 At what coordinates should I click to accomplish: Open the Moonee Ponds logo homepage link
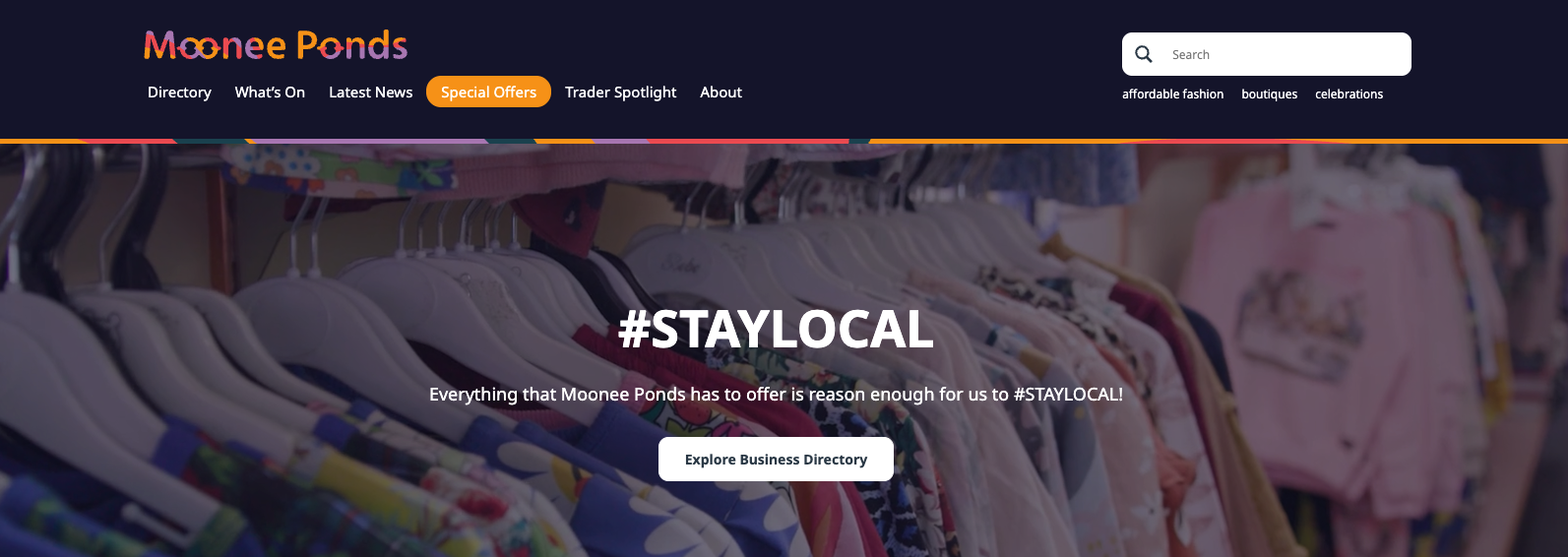[276, 45]
